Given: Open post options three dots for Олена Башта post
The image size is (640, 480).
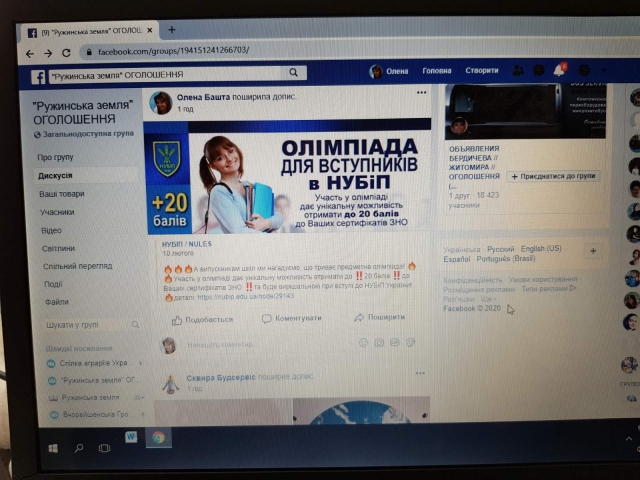Looking at the screenshot, I should click(x=421, y=93).
